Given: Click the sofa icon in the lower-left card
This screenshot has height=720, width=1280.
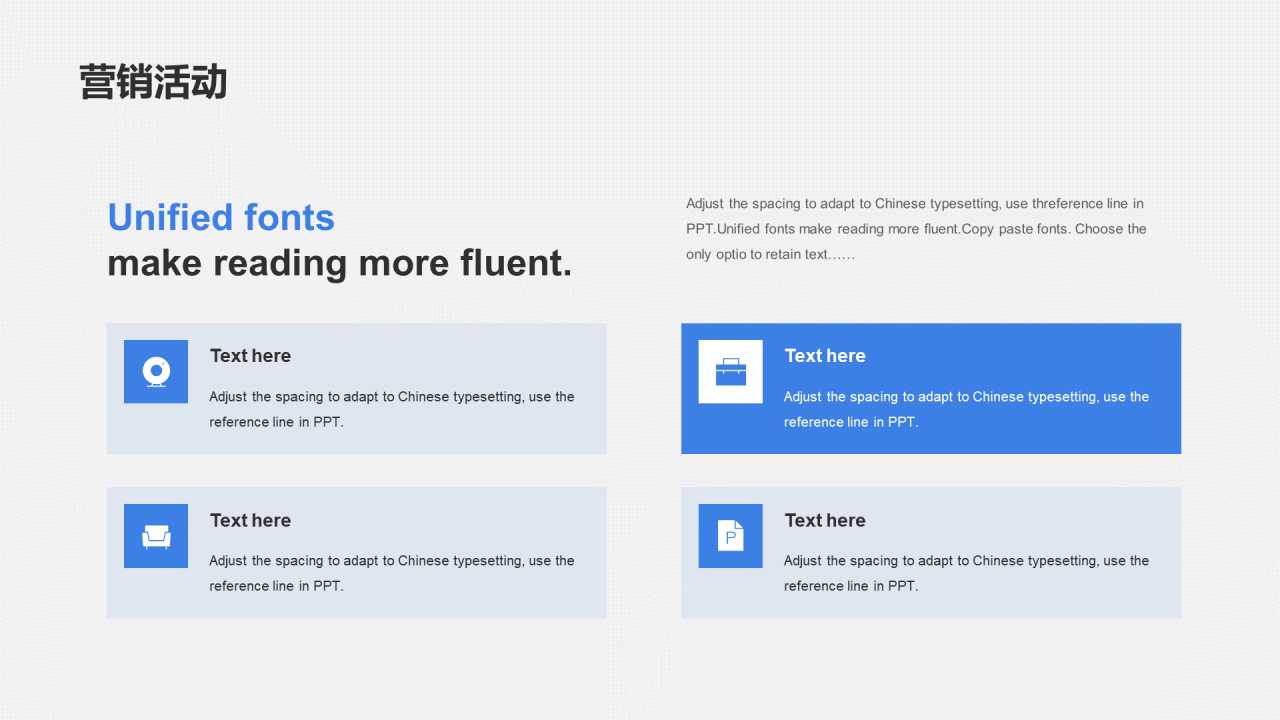Looking at the screenshot, I should 156,537.
